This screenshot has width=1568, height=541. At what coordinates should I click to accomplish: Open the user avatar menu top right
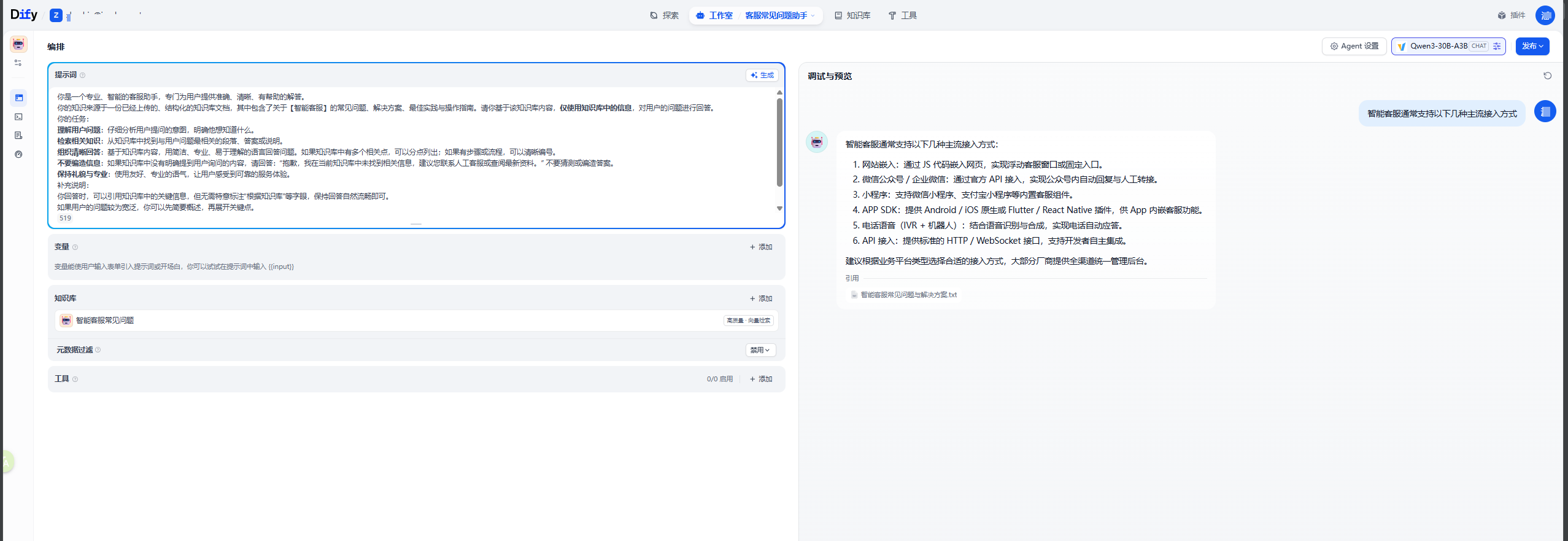[1545, 15]
